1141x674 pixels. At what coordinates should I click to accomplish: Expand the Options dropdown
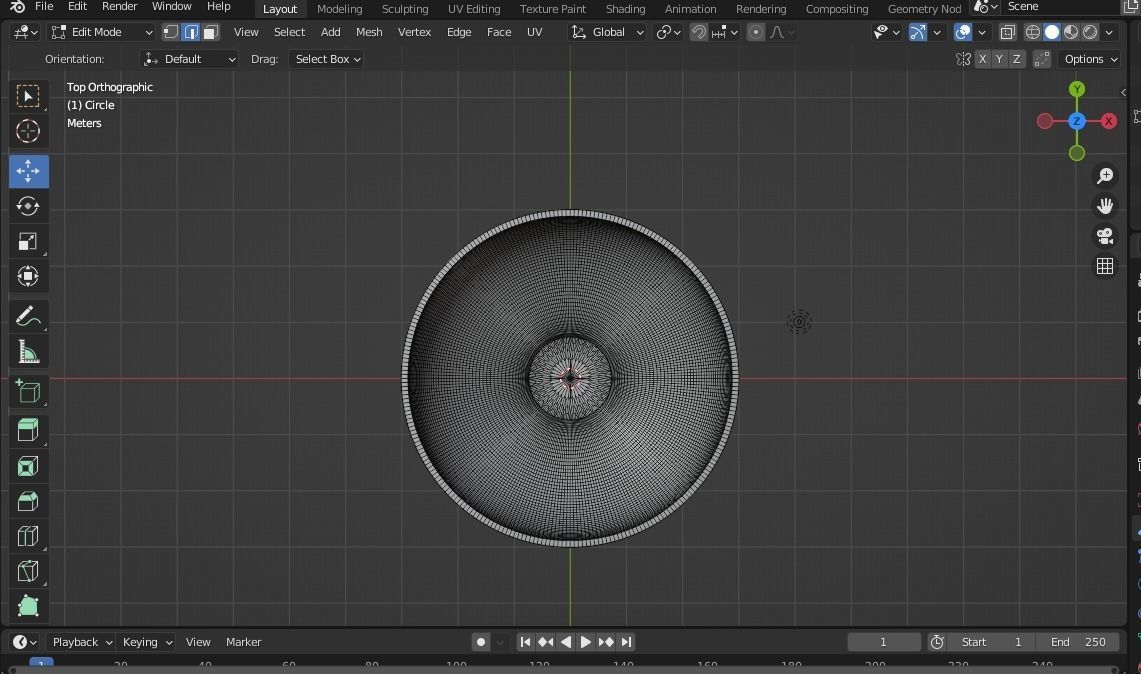1091,59
